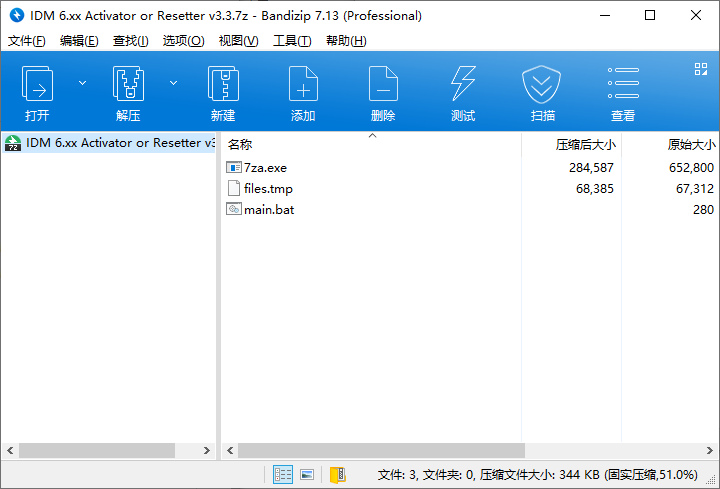Expand the dropdown arrow next to 解压

(173, 82)
